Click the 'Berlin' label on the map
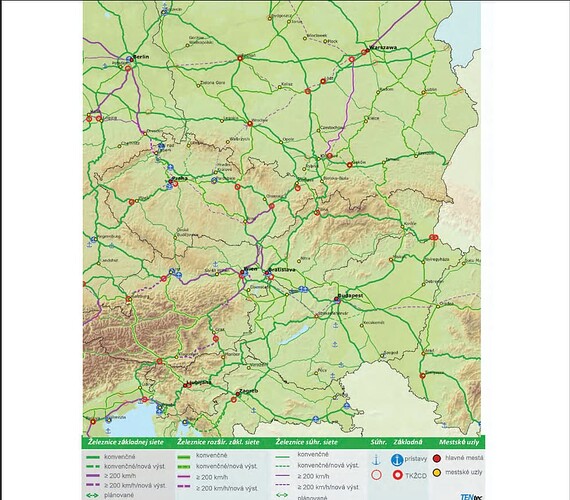 [141, 57]
